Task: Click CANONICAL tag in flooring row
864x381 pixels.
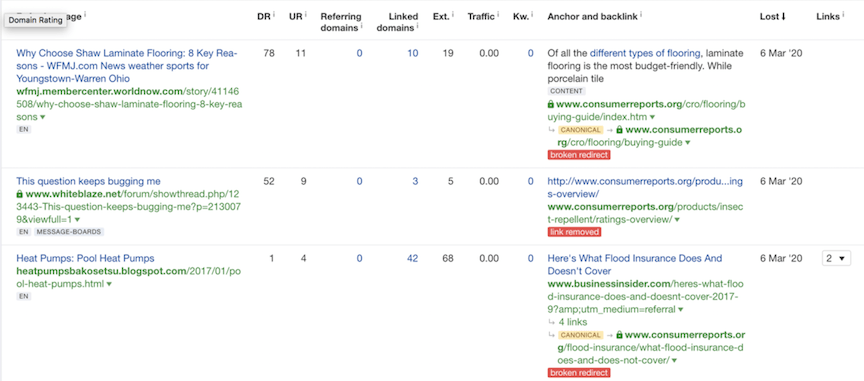Action: [x=580, y=130]
